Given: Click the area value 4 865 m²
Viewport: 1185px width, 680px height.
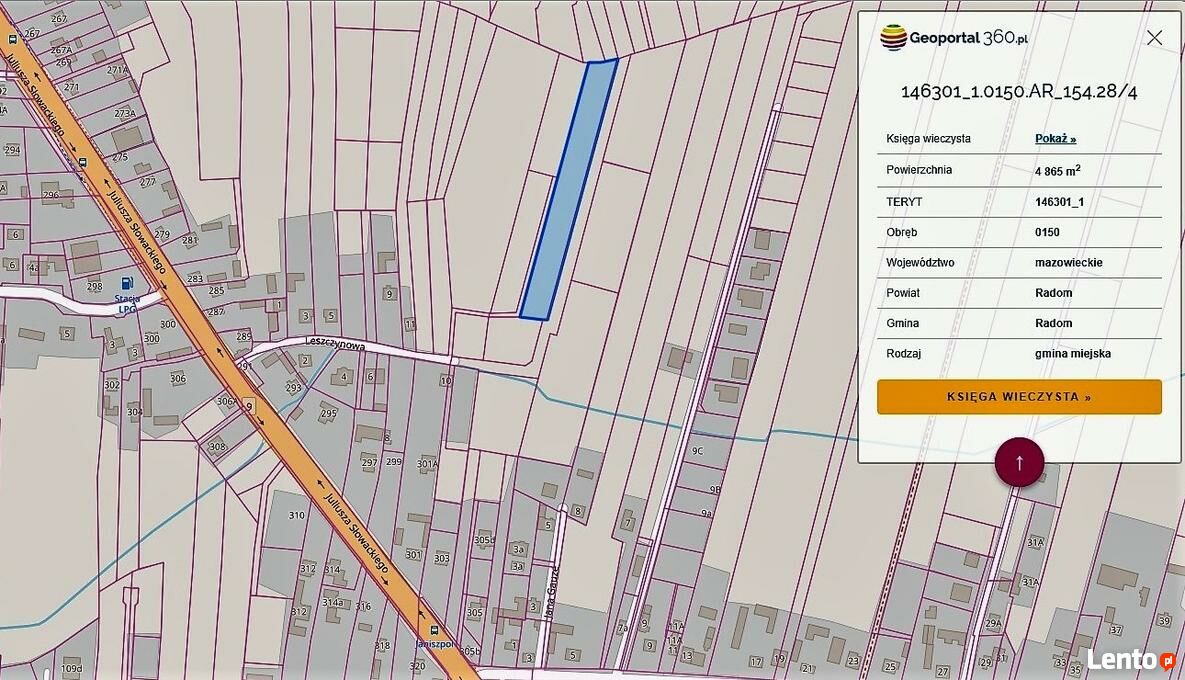Looking at the screenshot, I should pyautogui.click(x=1057, y=171).
